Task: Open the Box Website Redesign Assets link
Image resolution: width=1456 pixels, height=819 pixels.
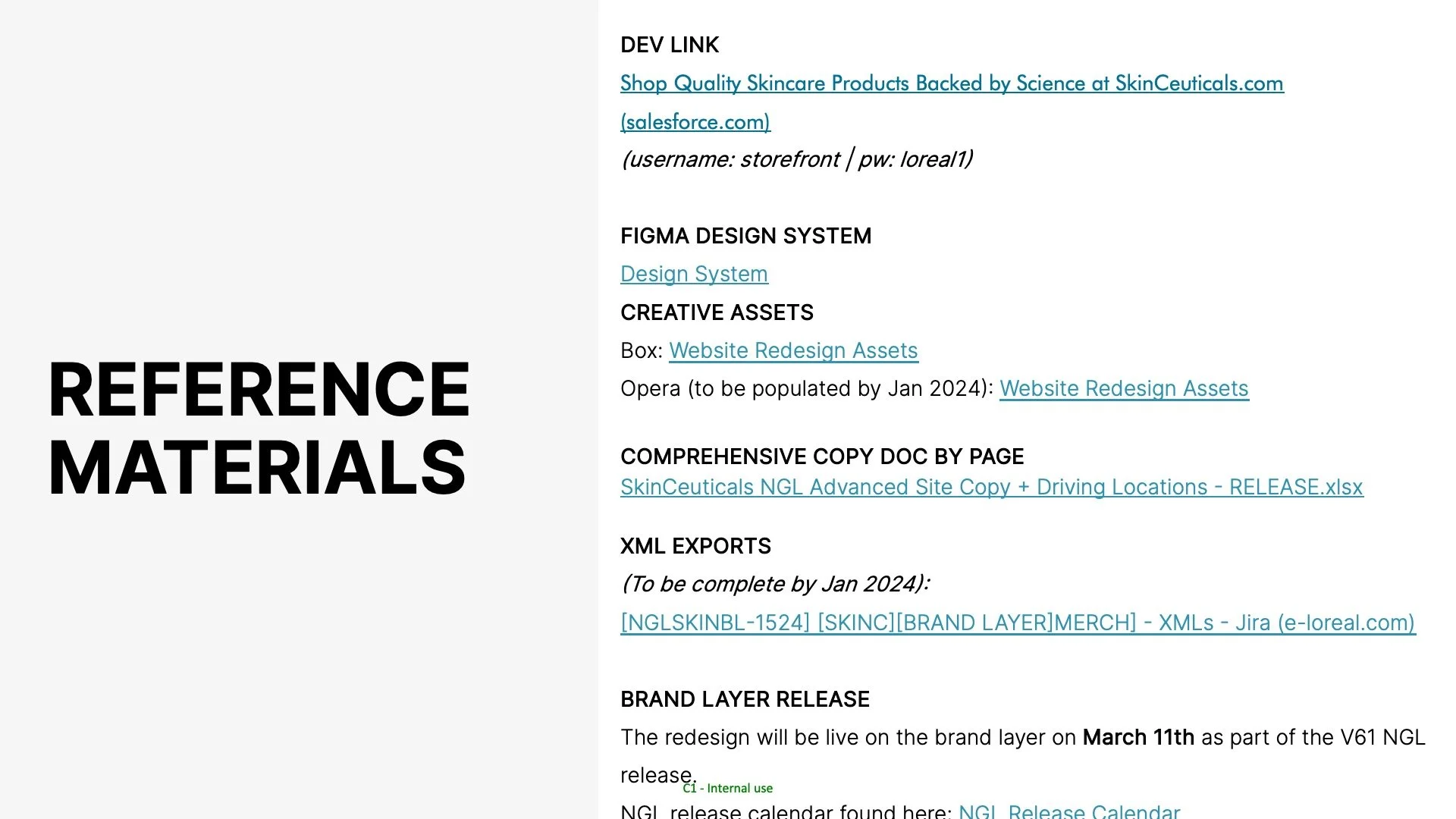Action: coord(793,350)
